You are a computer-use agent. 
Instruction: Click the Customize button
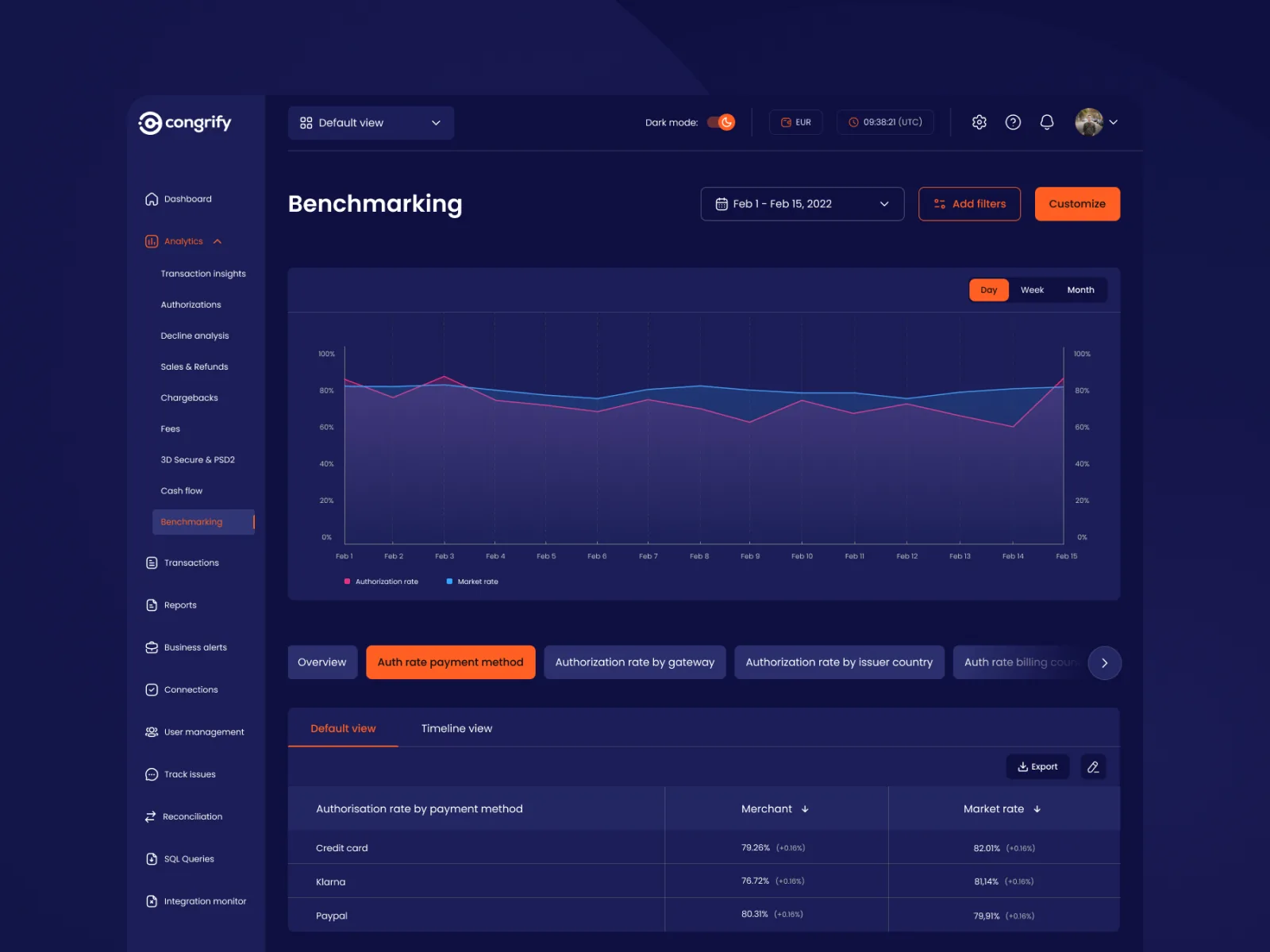[1077, 204]
